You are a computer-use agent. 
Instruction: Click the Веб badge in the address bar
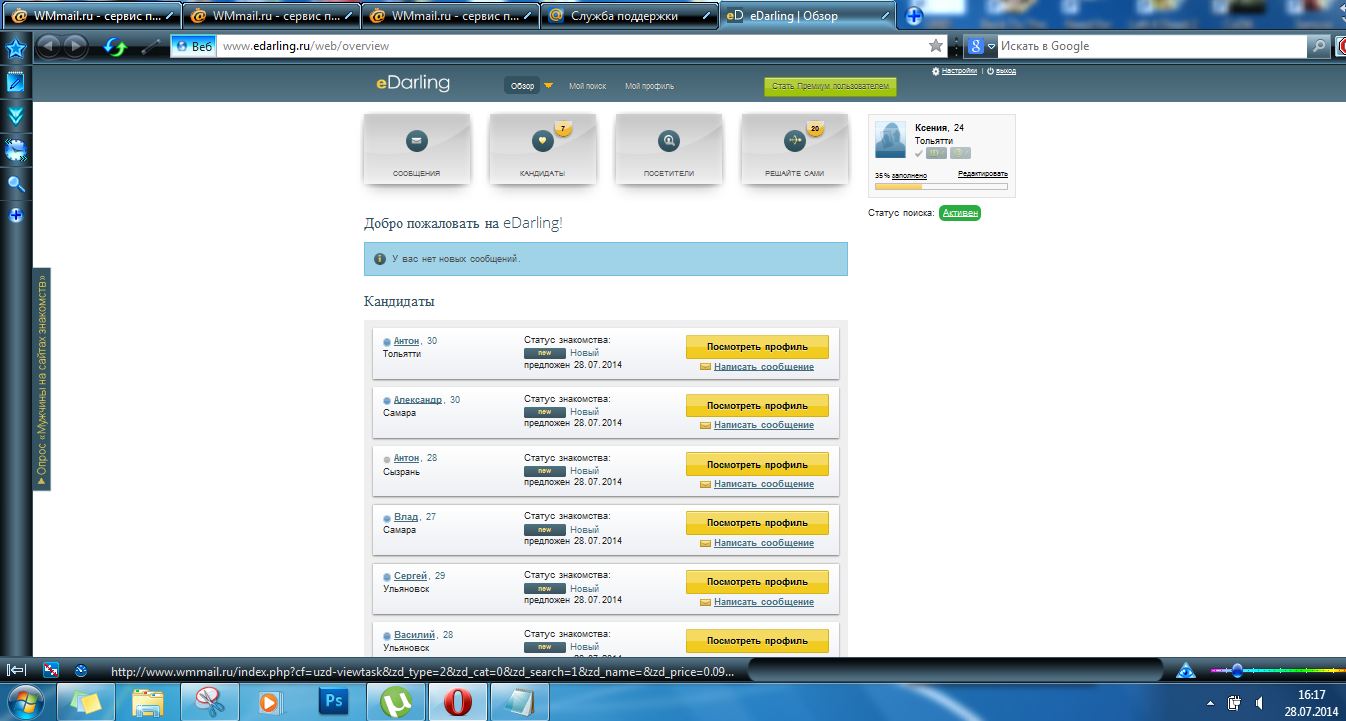pos(194,46)
